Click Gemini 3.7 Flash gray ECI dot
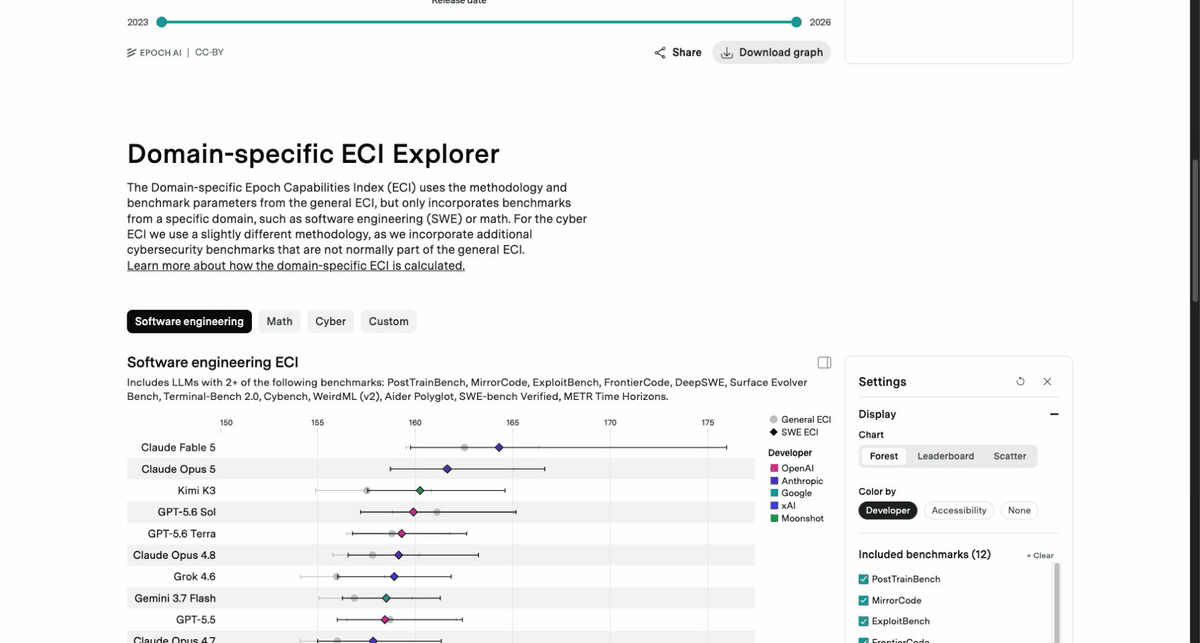The width and height of the screenshot is (1200, 643). pos(354,597)
